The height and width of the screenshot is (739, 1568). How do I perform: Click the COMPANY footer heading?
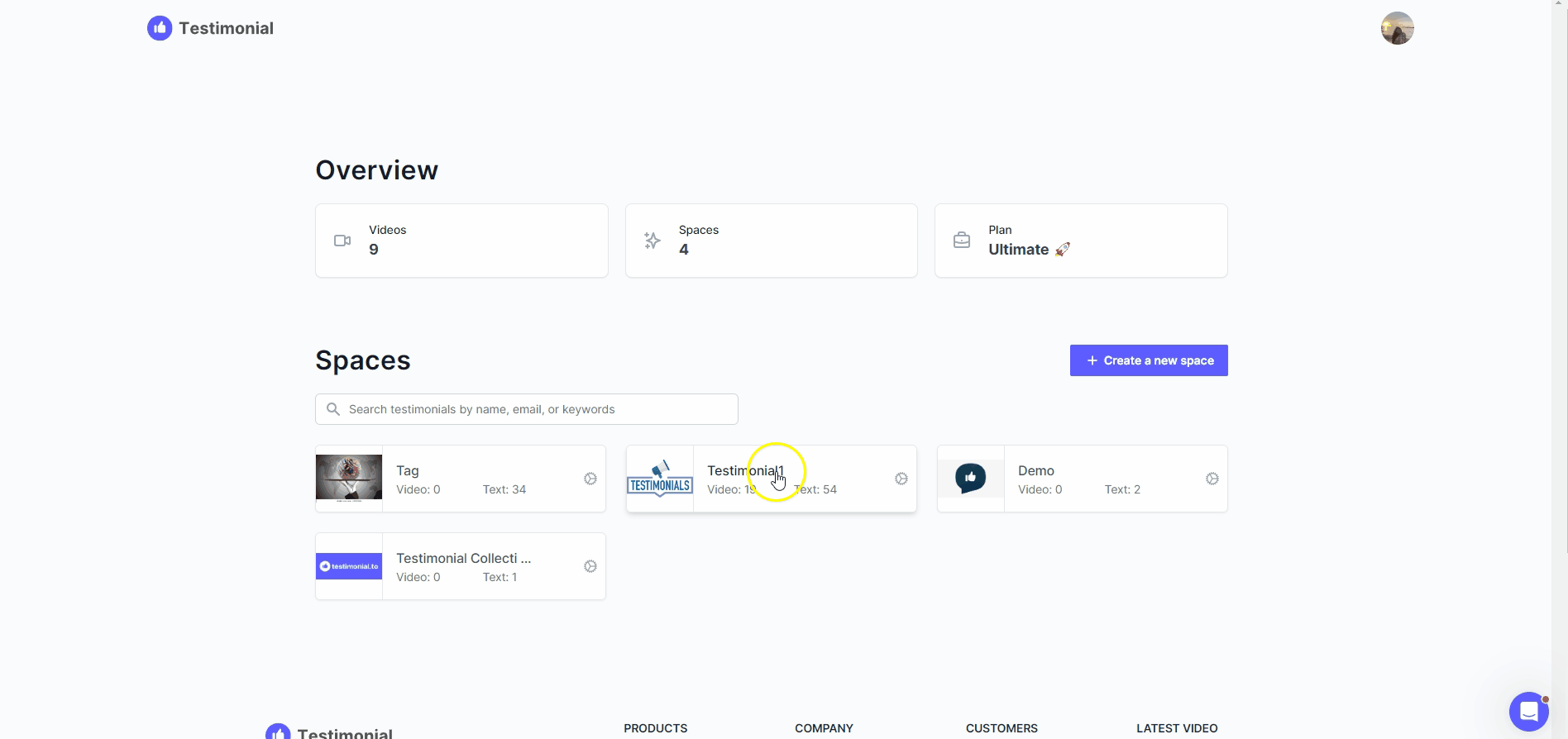pyautogui.click(x=824, y=728)
